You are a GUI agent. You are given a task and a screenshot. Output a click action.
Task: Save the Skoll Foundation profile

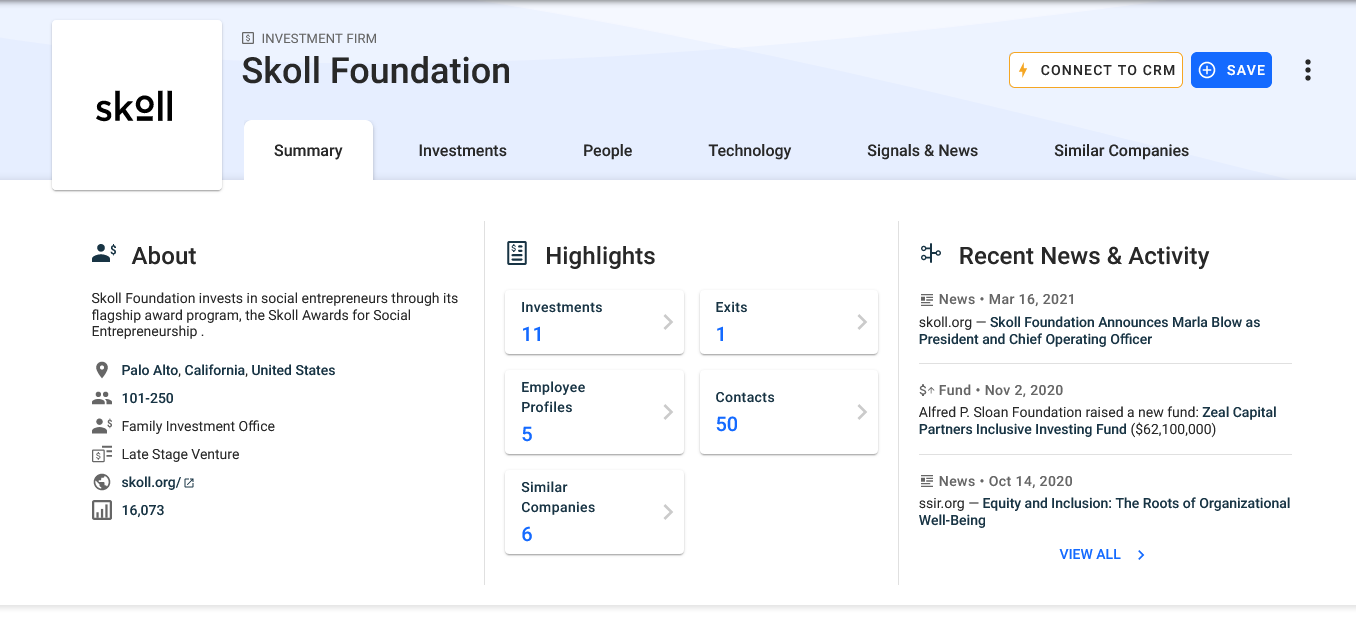(1231, 70)
